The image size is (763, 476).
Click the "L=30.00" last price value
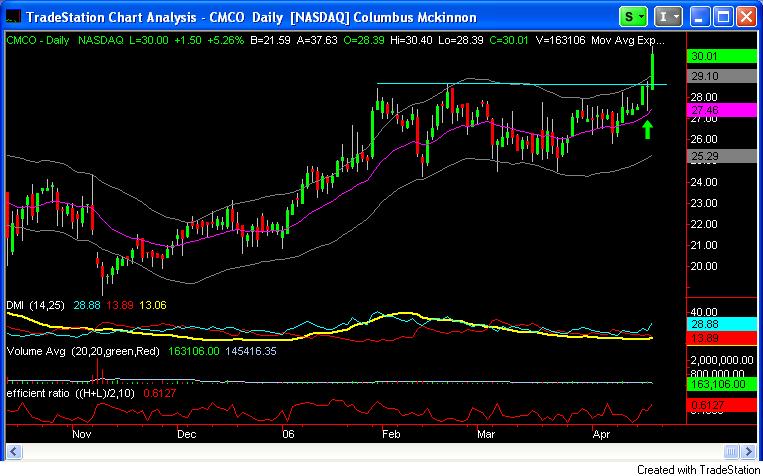pyautogui.click(x=149, y=40)
